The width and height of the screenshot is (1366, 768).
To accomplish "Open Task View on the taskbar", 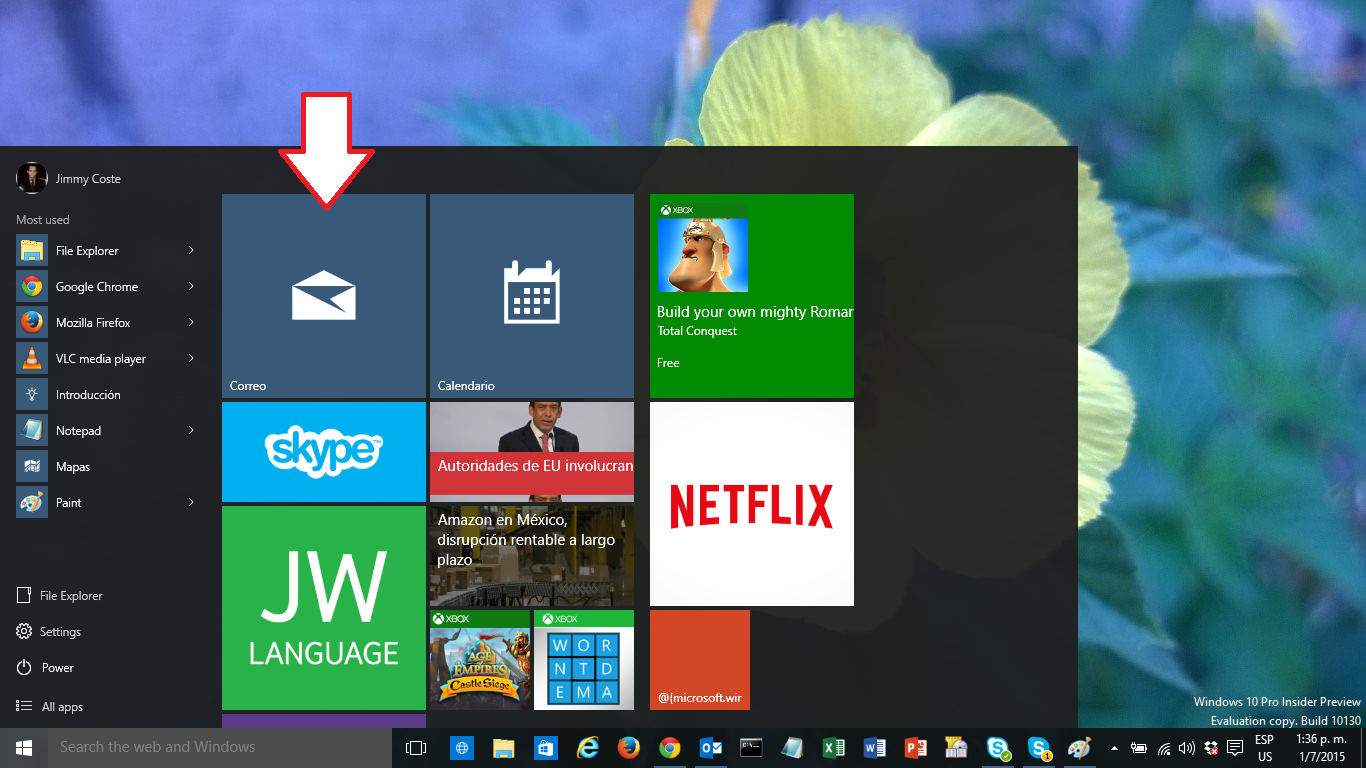I will pos(416,748).
